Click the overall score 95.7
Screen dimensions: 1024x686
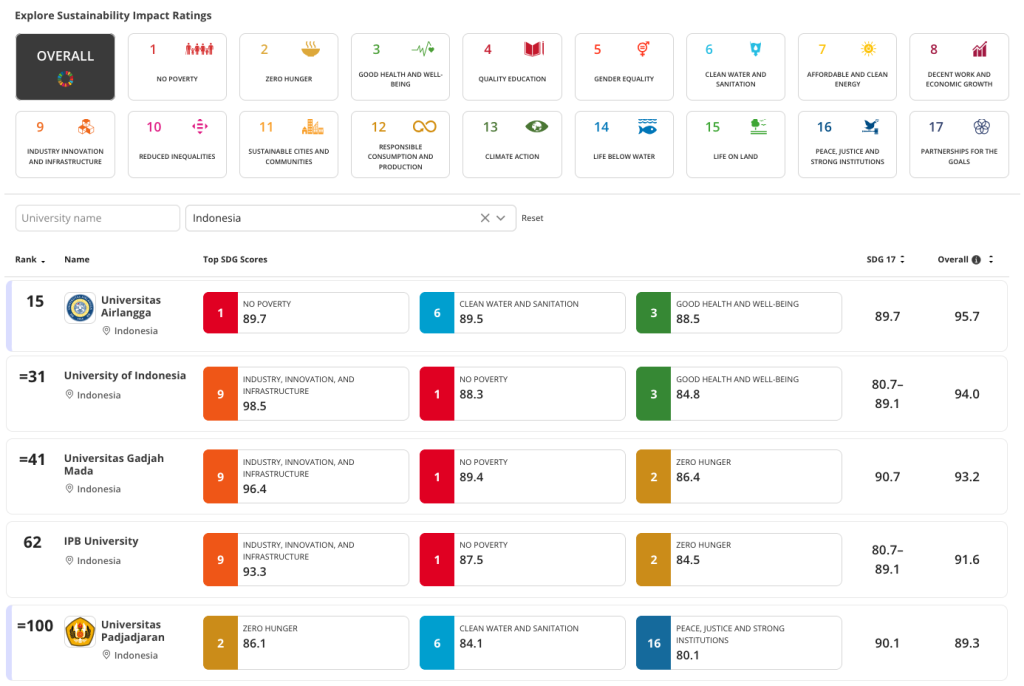coord(967,317)
